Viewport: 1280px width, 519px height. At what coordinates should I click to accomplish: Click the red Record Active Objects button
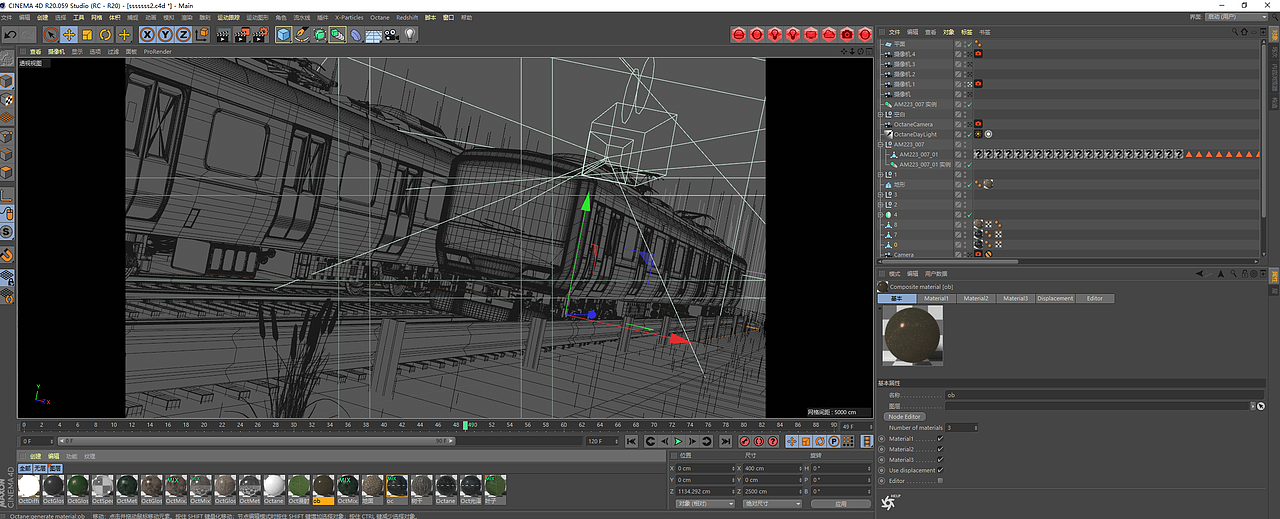point(744,441)
